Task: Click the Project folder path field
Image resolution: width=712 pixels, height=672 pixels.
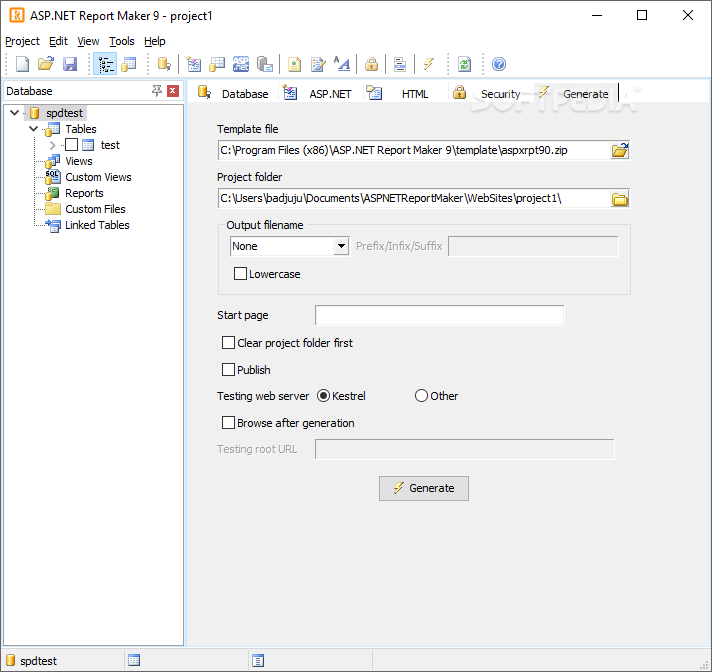Action: point(414,198)
